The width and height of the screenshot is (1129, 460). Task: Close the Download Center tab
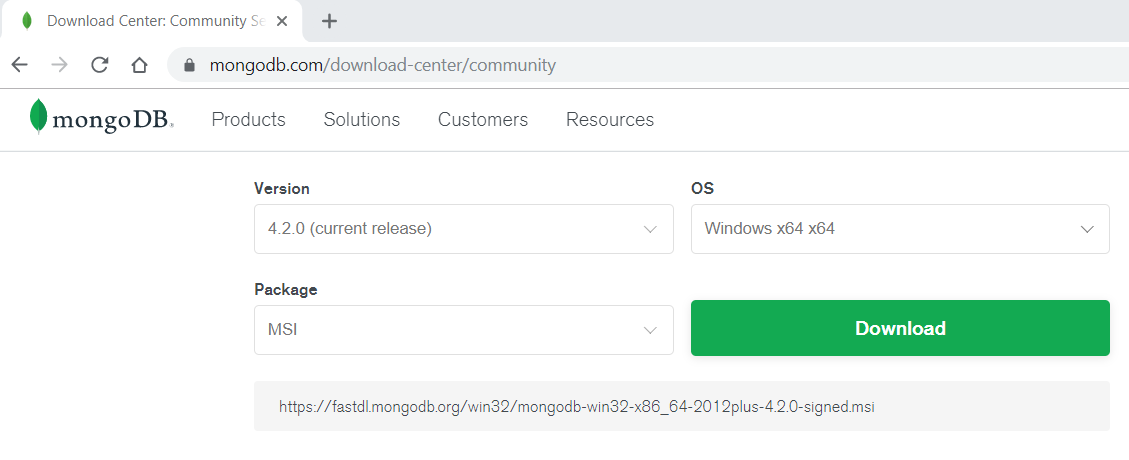(285, 21)
